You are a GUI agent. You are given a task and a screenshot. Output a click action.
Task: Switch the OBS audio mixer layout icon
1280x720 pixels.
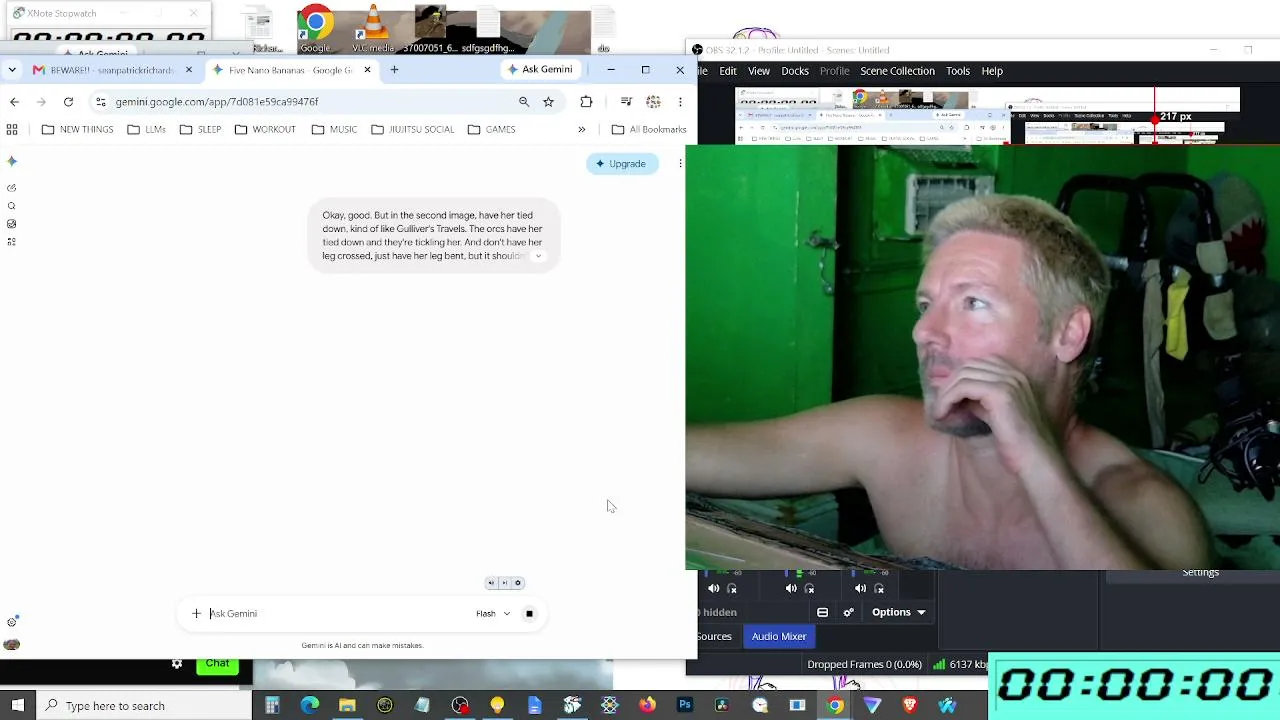click(x=822, y=612)
